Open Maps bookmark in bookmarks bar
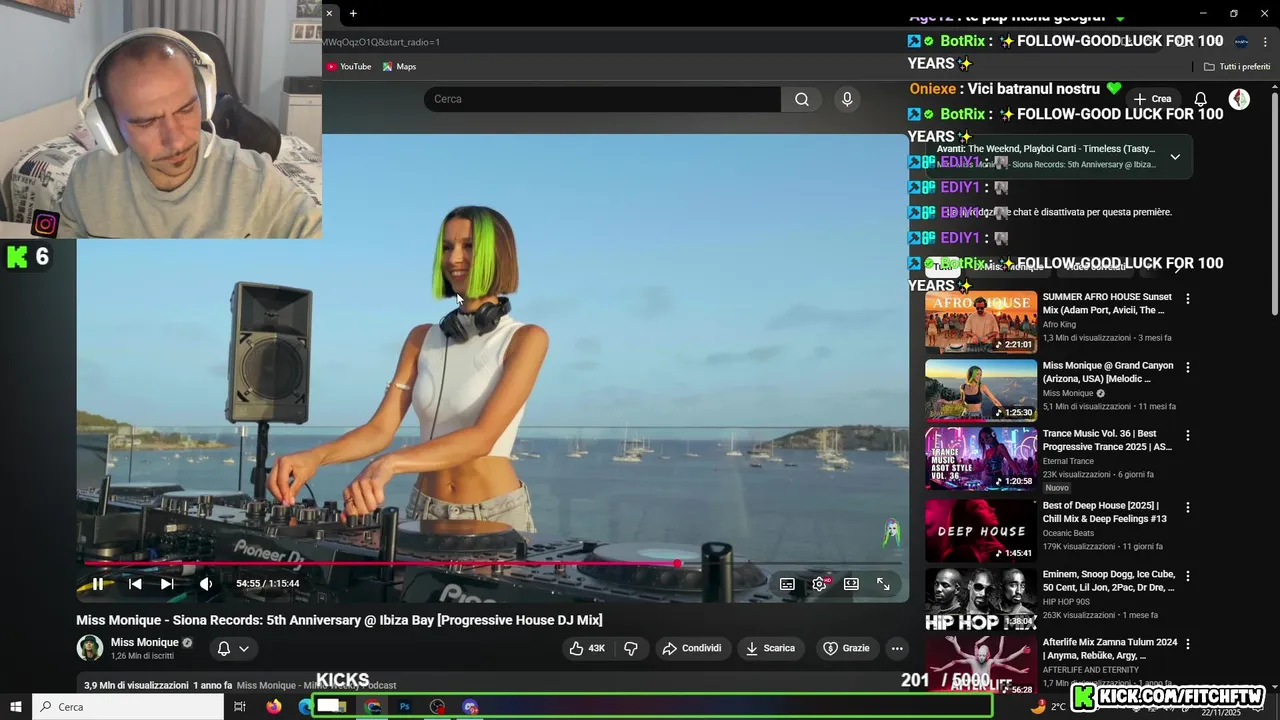Screen dimensions: 1280x720 pyautogui.click(x=399, y=67)
